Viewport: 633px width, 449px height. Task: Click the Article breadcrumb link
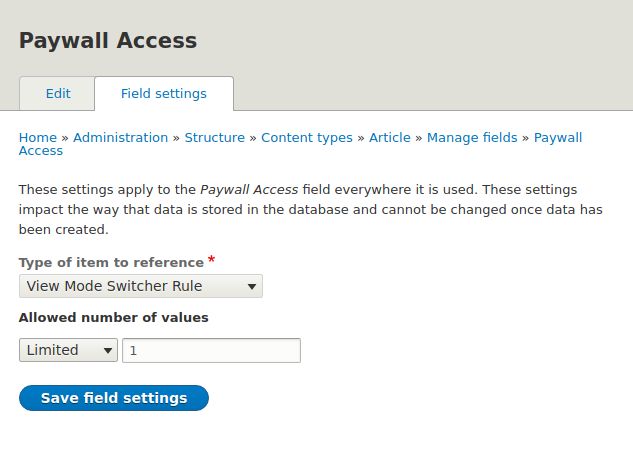pyautogui.click(x=390, y=138)
